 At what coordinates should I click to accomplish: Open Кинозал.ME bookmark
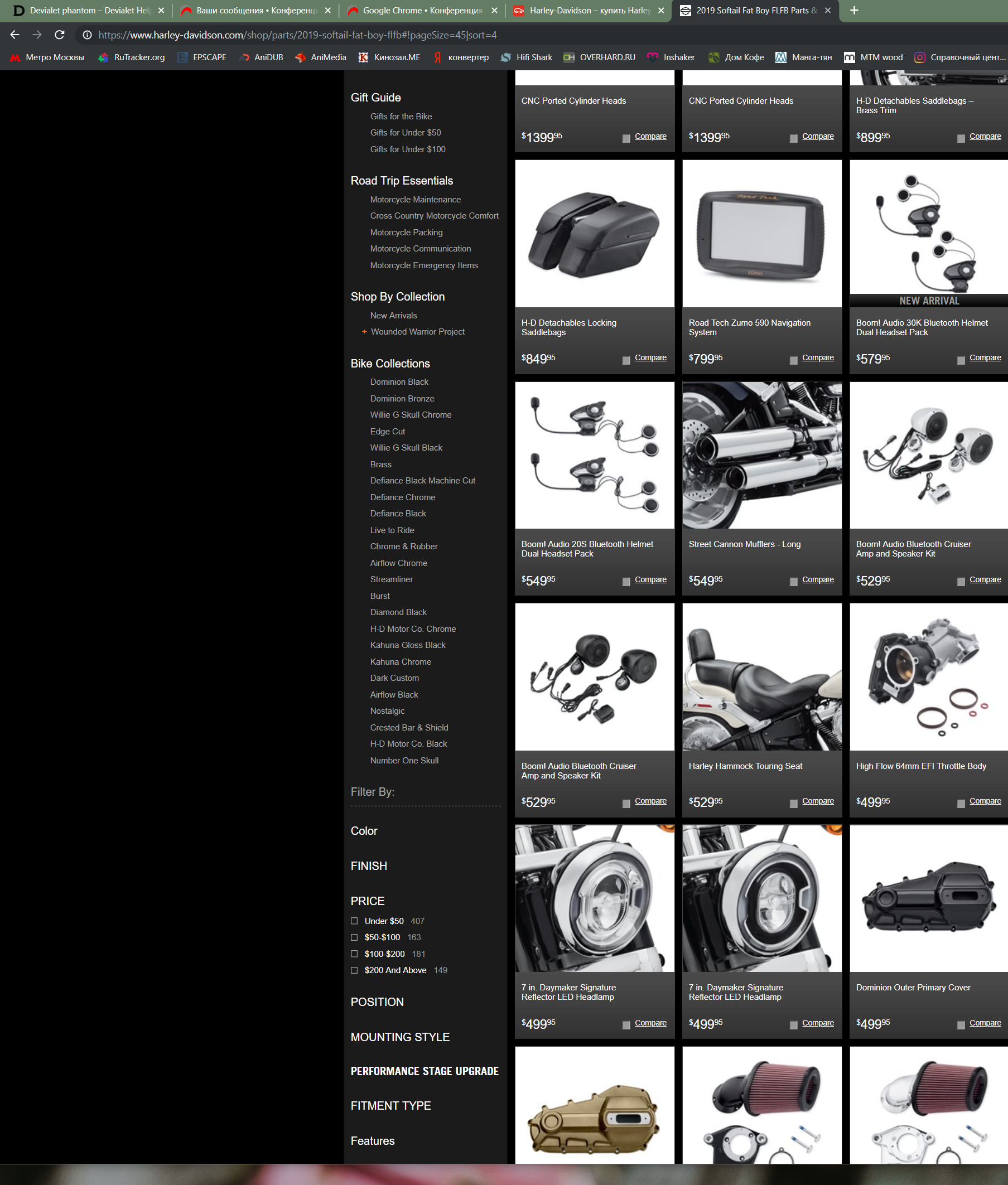pyautogui.click(x=389, y=57)
